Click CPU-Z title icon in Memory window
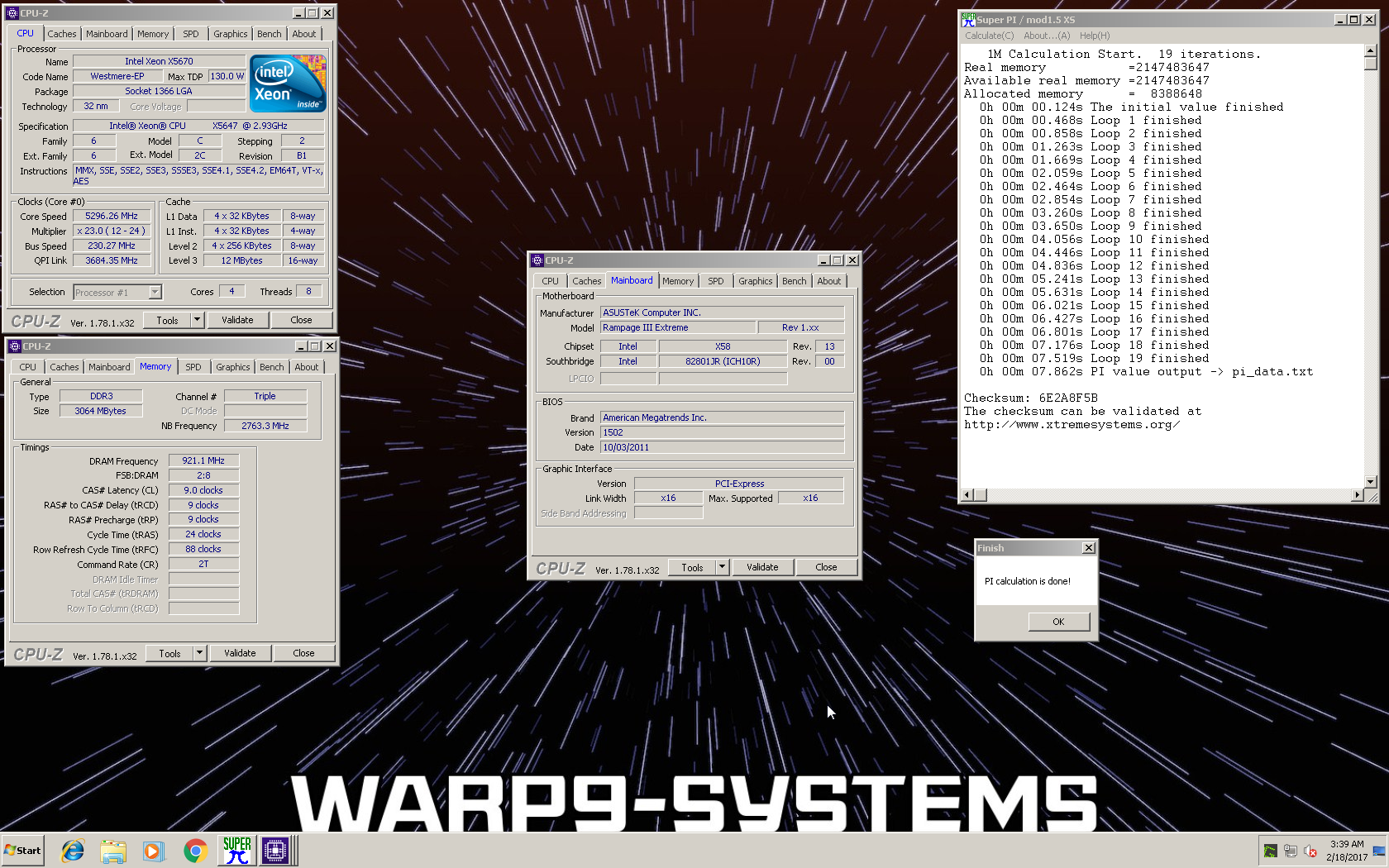Viewport: 1389px width, 868px height. [15, 346]
